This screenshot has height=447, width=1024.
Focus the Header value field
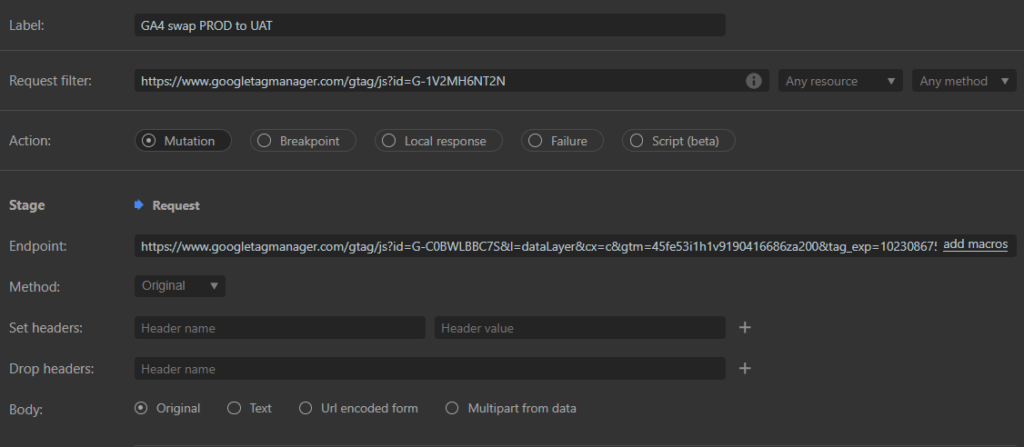pos(580,327)
